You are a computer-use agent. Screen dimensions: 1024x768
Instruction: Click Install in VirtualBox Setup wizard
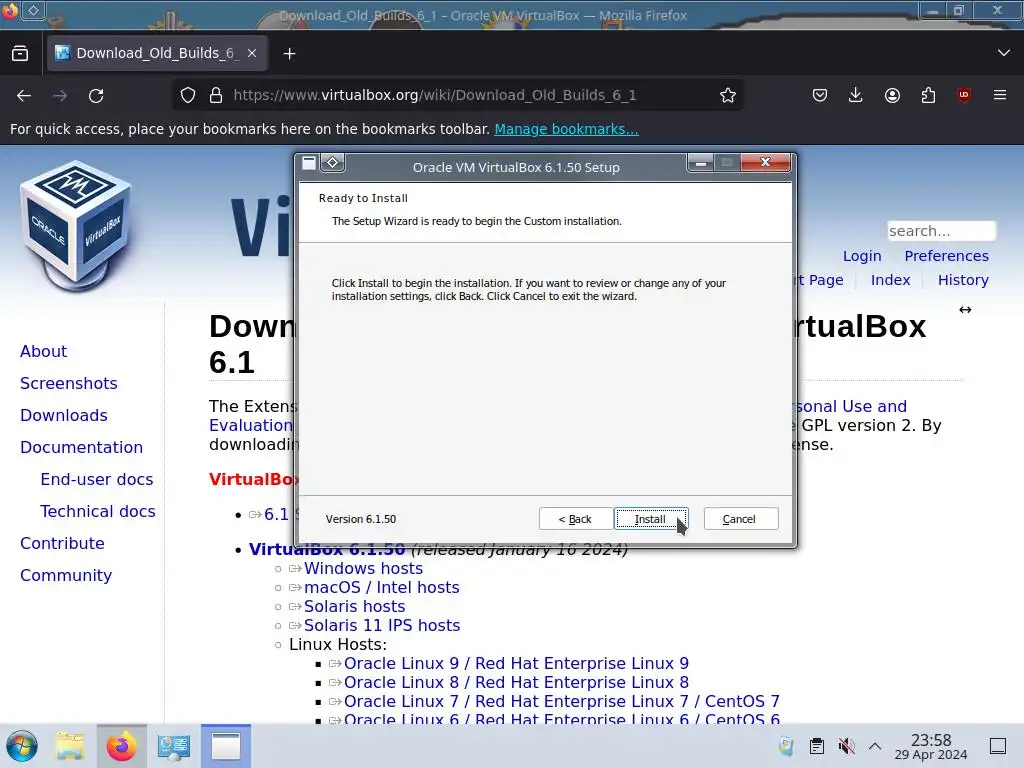coord(650,519)
